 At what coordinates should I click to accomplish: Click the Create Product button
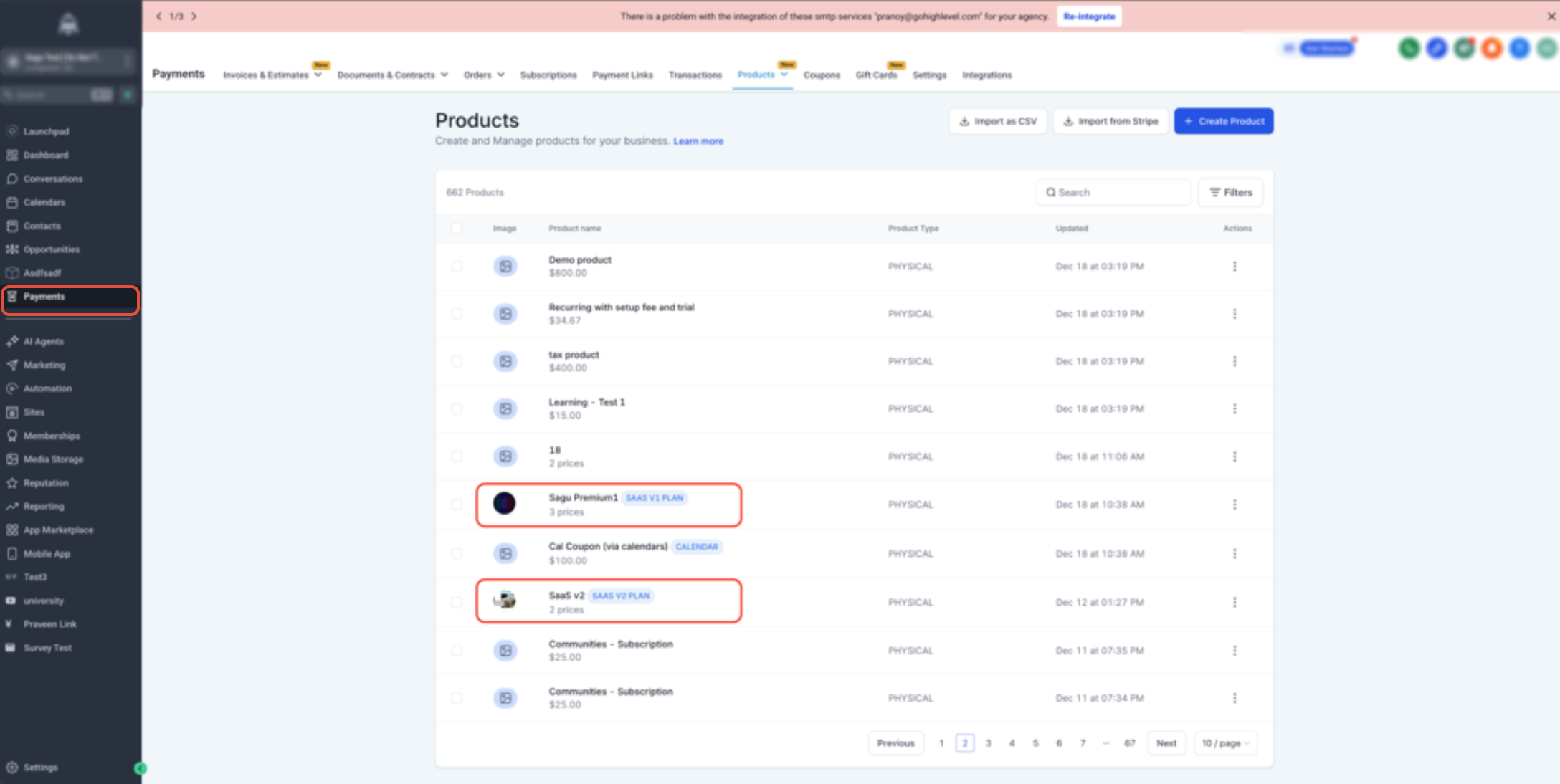[x=1223, y=121]
